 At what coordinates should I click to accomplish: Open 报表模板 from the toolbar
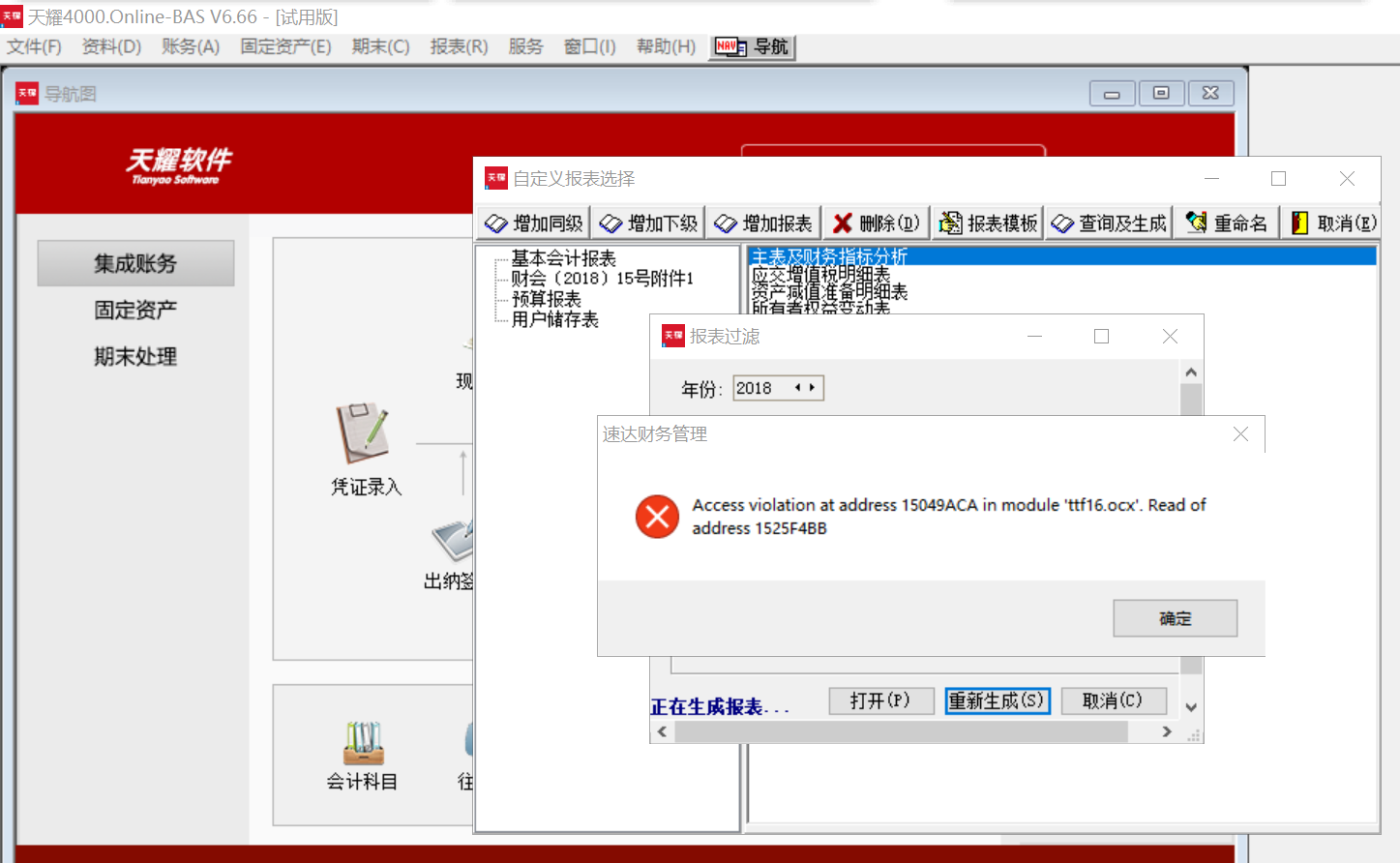pos(988,223)
